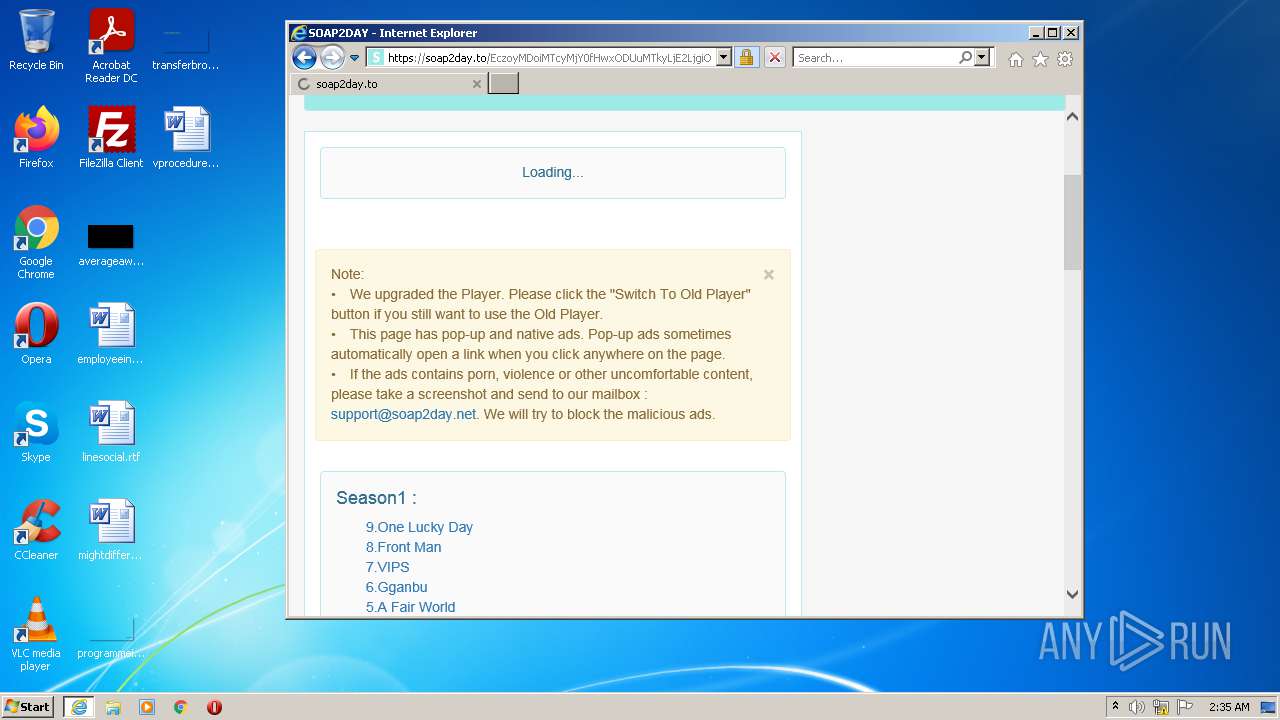This screenshot has width=1280, height=720.
Task: Launch VLC media player shortcut
Action: [x=36, y=634]
